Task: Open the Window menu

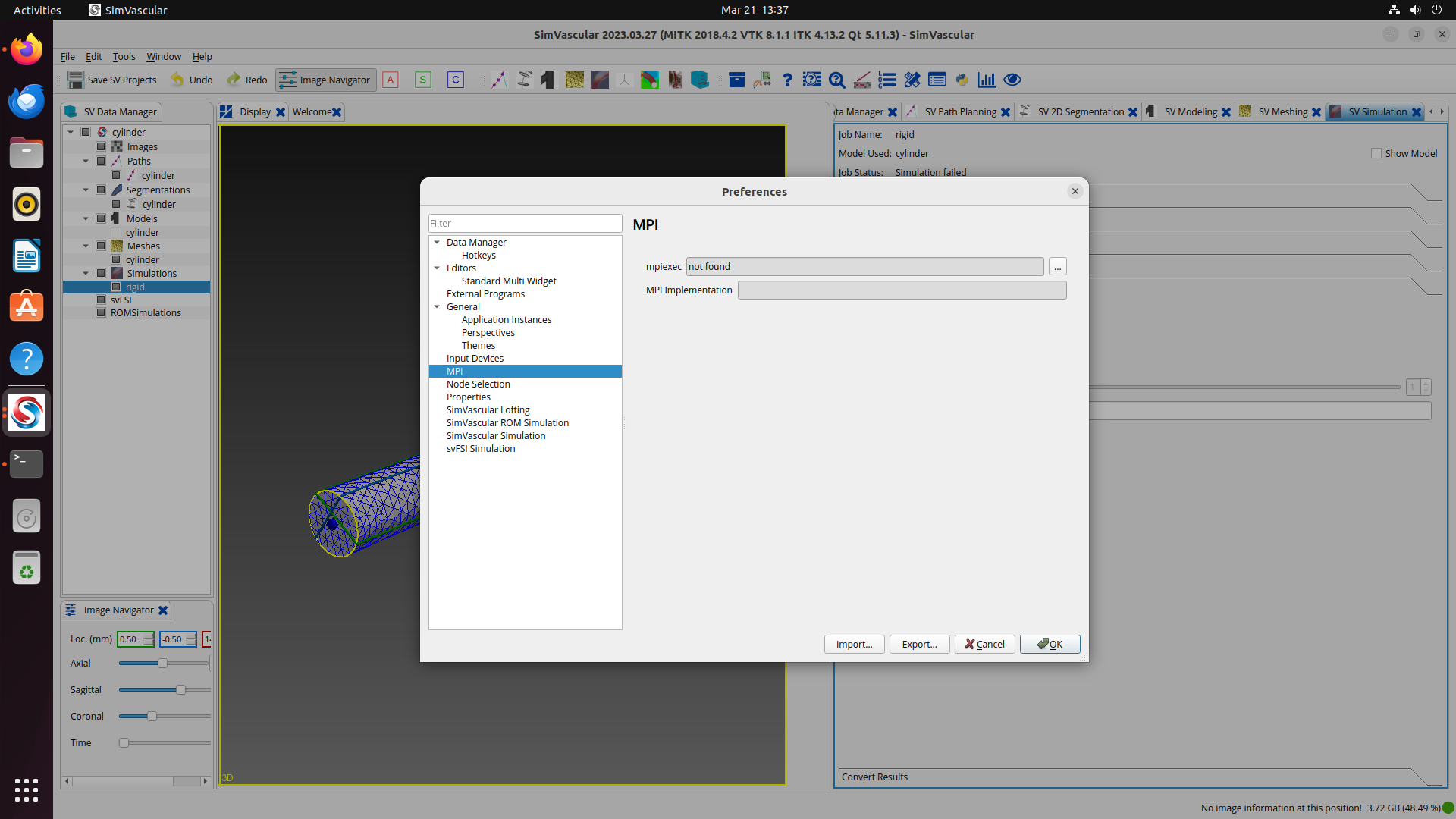Action: tap(164, 56)
